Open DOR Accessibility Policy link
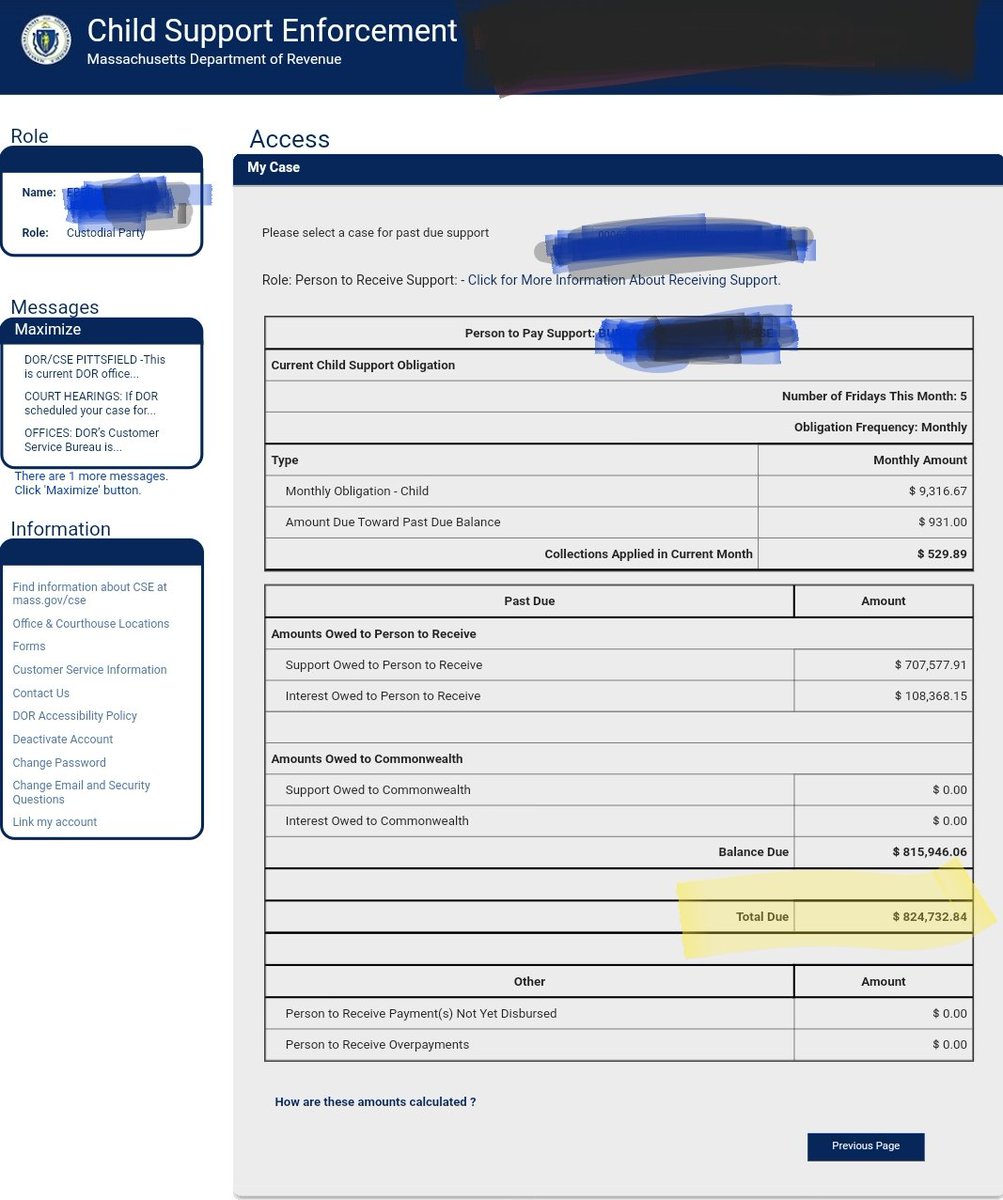The width and height of the screenshot is (1003, 1200). pos(75,716)
